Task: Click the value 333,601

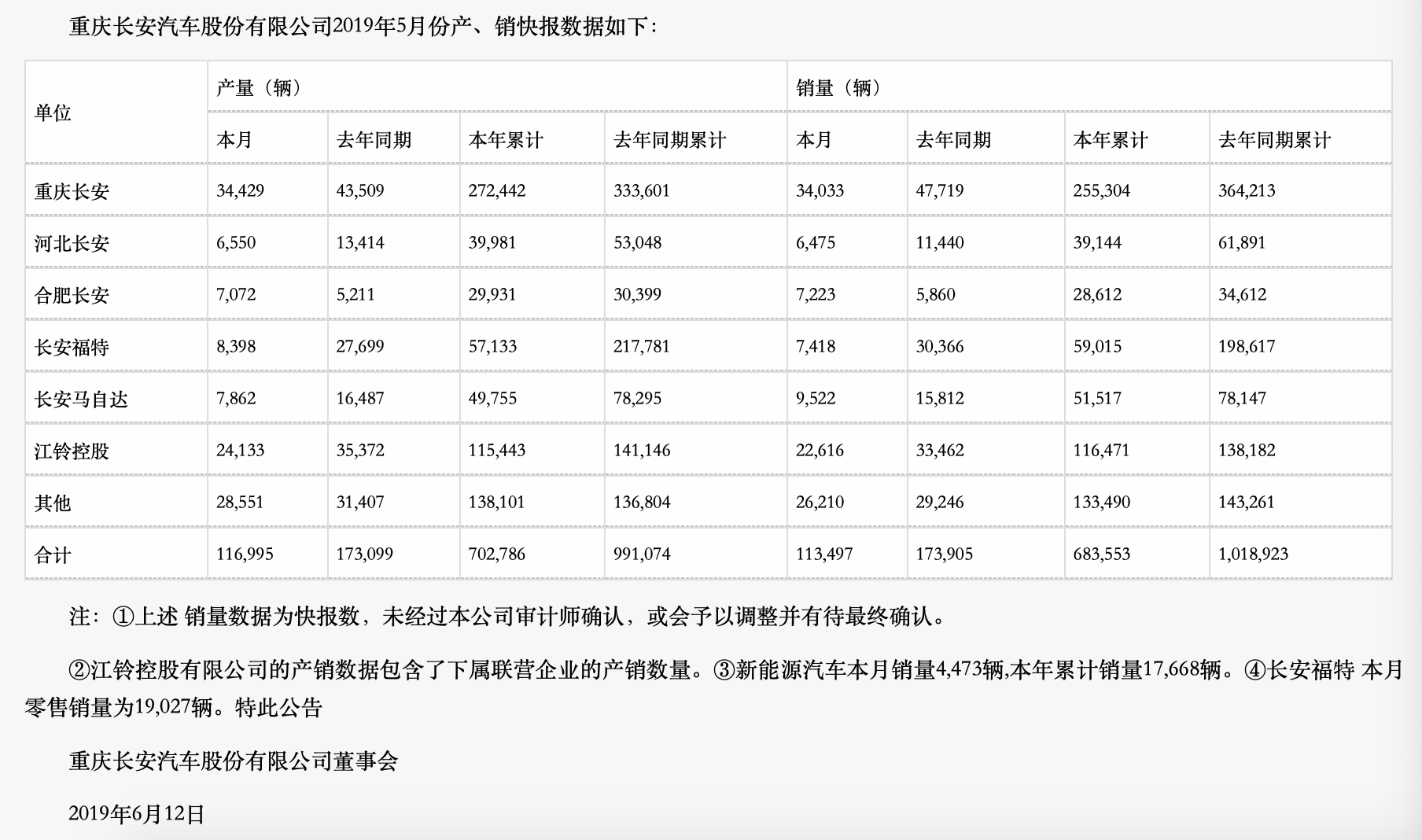Action: click(642, 190)
